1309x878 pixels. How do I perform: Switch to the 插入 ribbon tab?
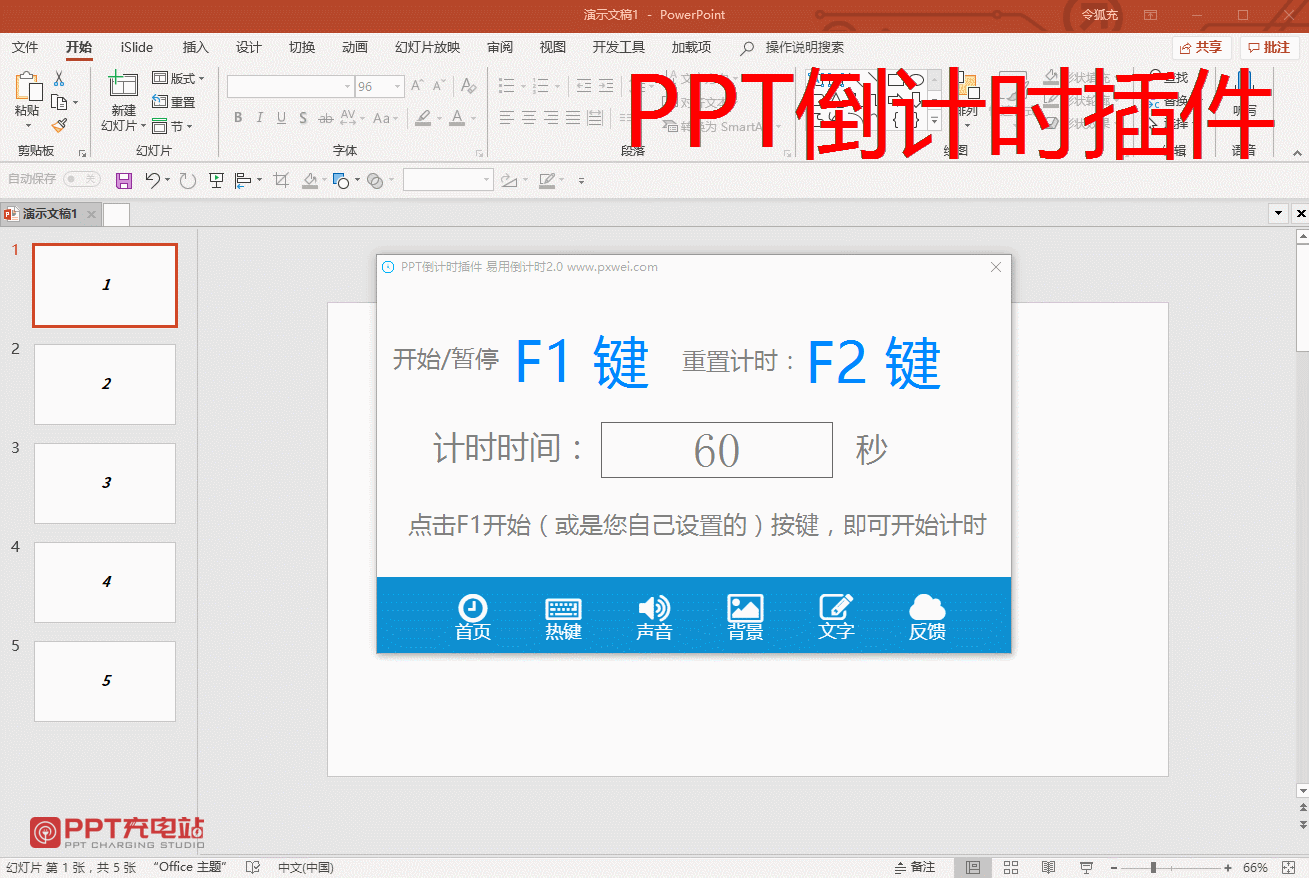(x=194, y=47)
